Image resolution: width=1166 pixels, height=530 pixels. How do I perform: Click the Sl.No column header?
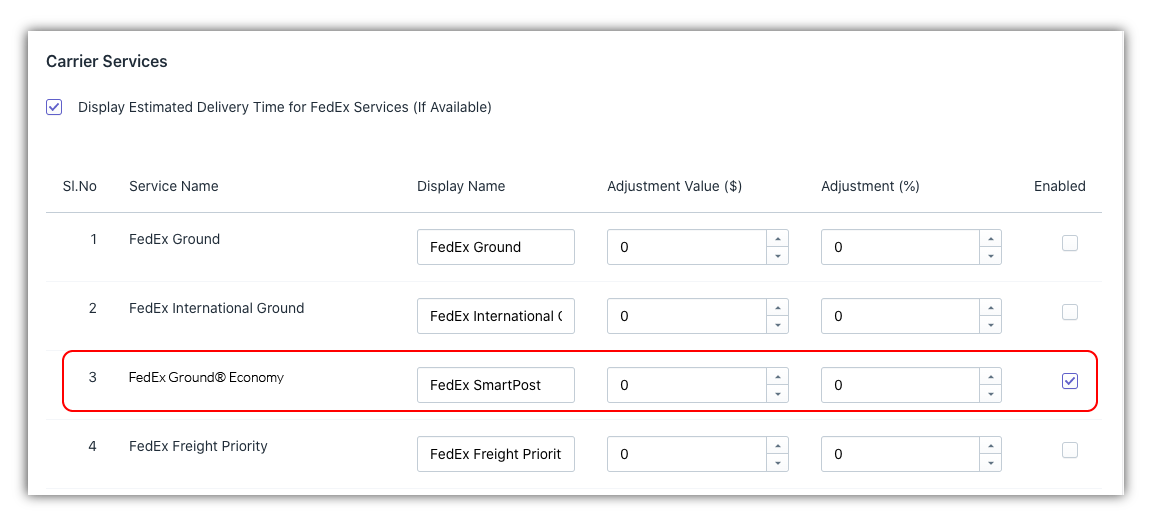(80, 186)
